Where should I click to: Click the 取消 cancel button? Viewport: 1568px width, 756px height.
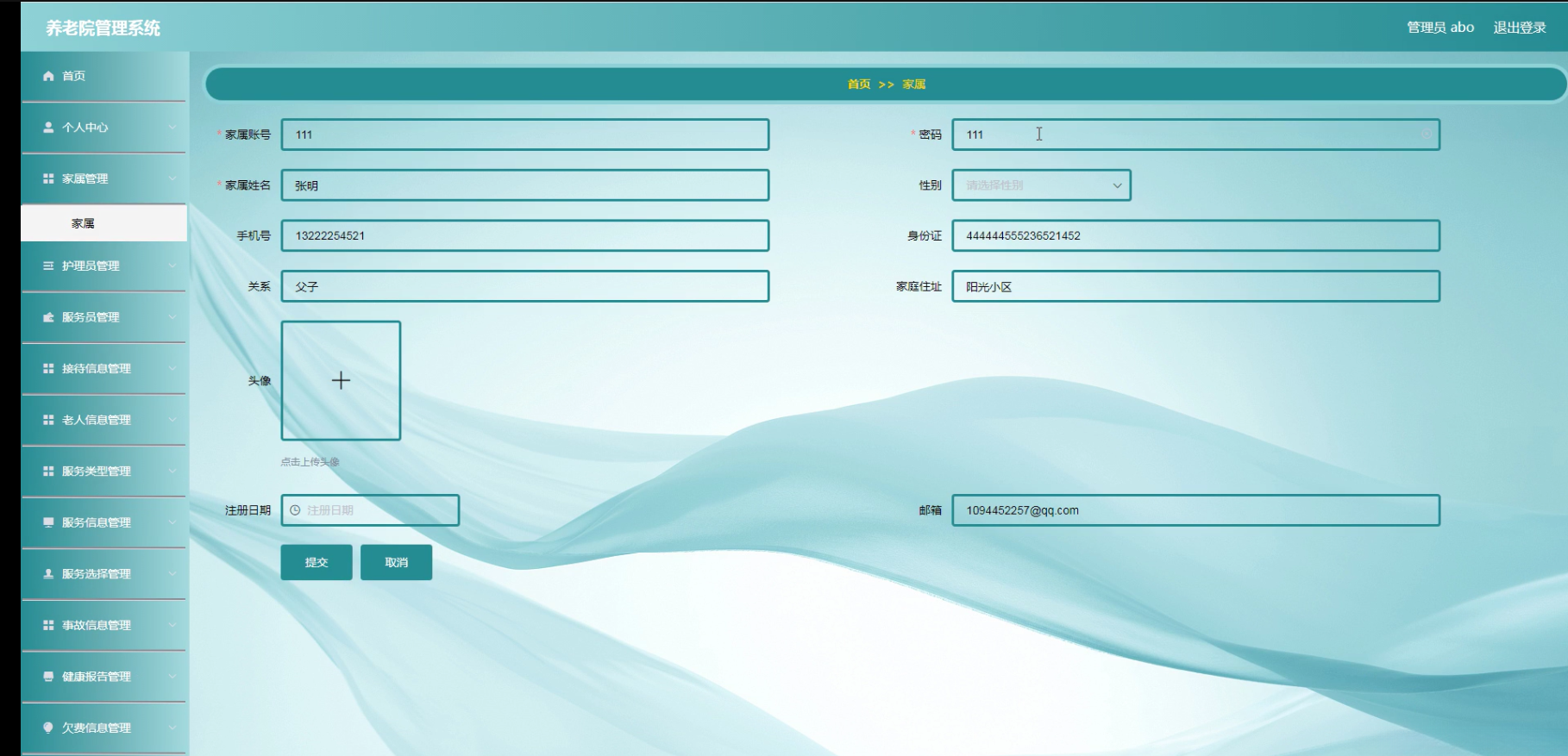click(396, 562)
